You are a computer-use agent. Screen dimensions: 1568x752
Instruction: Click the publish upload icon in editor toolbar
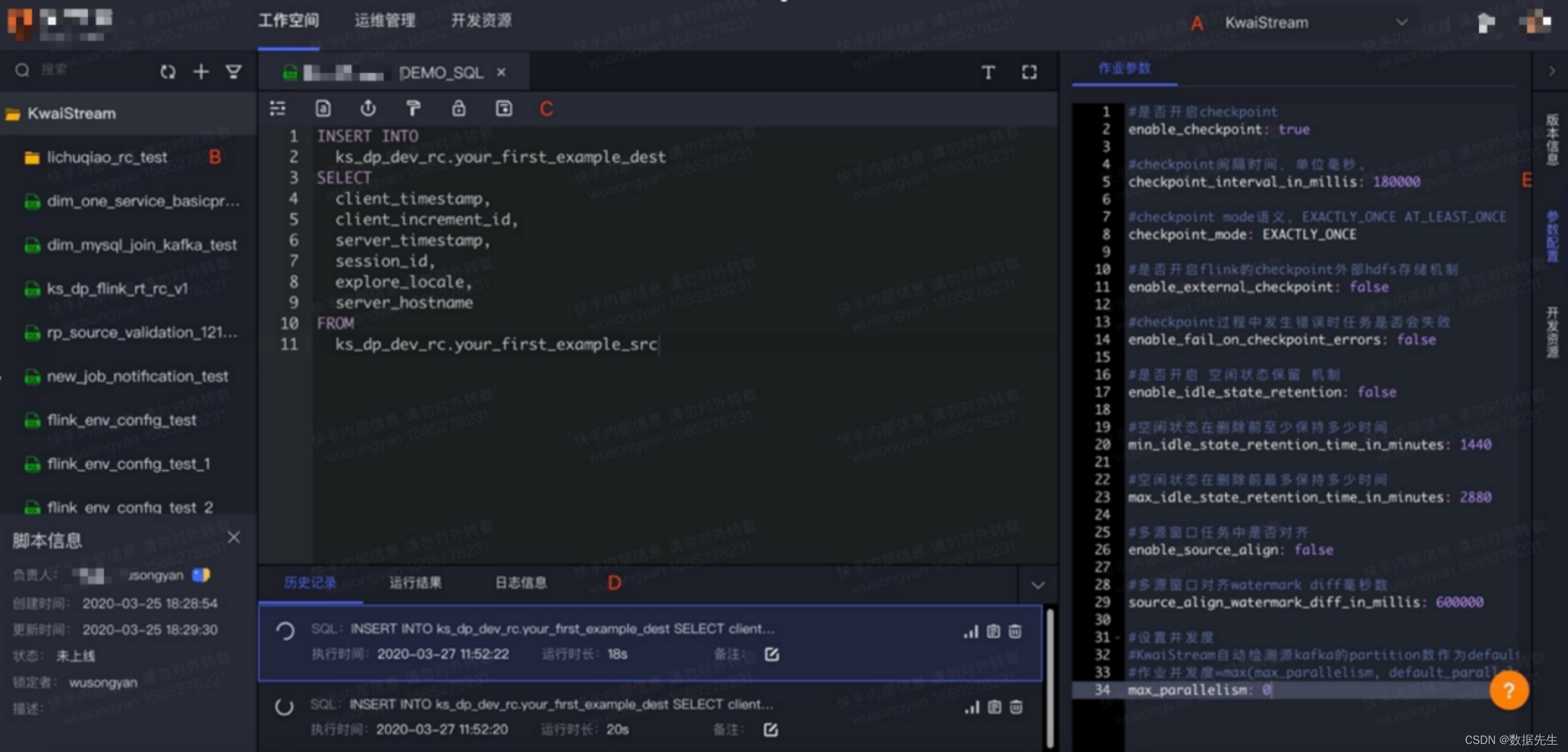click(367, 109)
